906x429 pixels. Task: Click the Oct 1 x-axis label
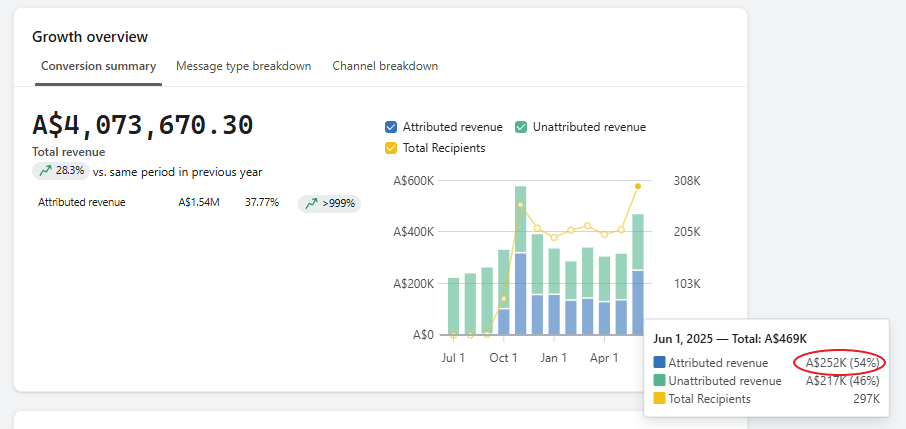503,358
